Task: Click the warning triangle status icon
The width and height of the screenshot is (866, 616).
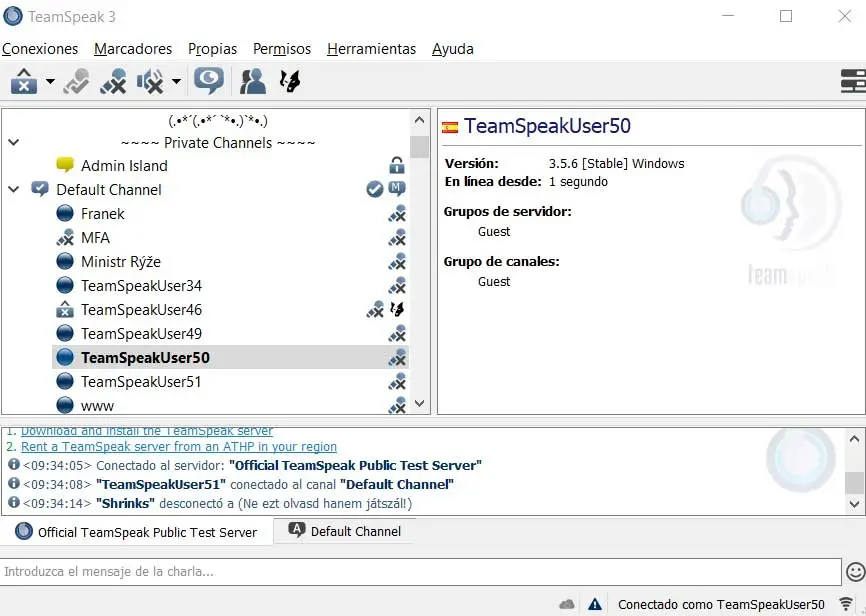Action: [x=595, y=604]
